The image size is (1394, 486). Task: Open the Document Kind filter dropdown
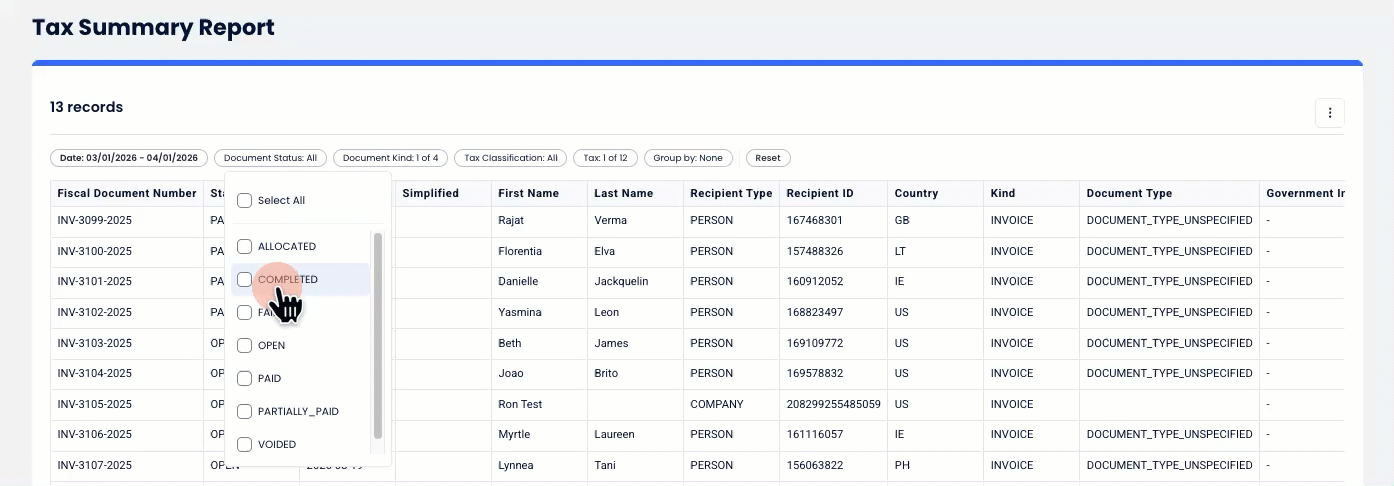coord(390,158)
